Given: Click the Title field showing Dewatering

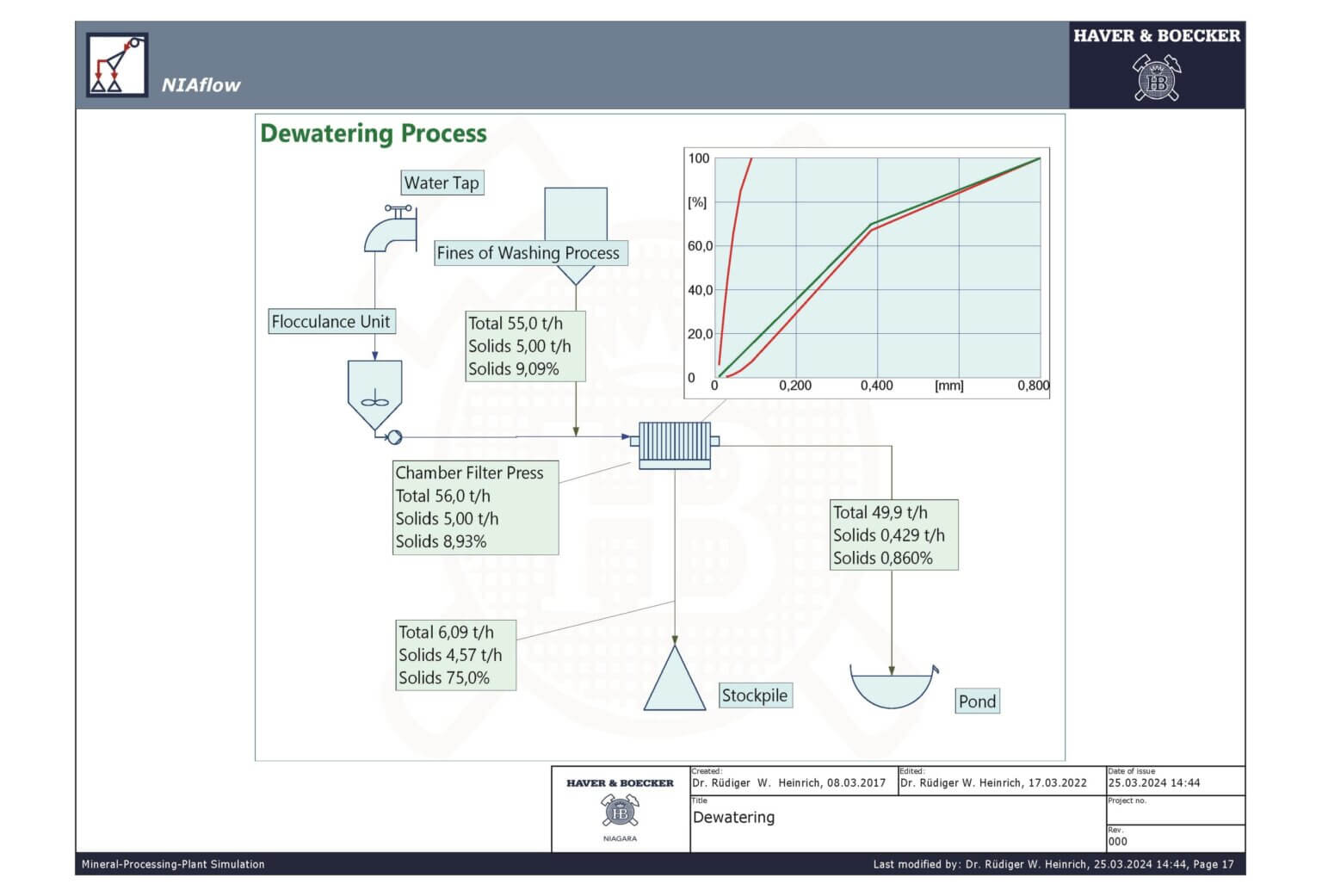Looking at the screenshot, I should 898,824.
